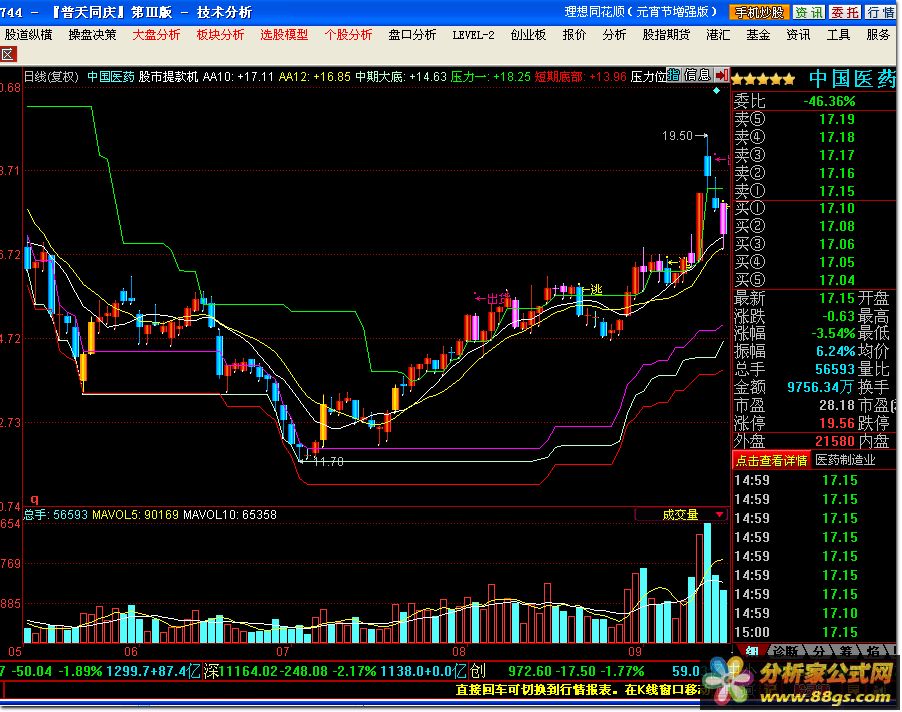Switch to the 诊断 diagnosis tab
Image resolution: width=902 pixels, height=712 pixels.
pyautogui.click(x=786, y=650)
